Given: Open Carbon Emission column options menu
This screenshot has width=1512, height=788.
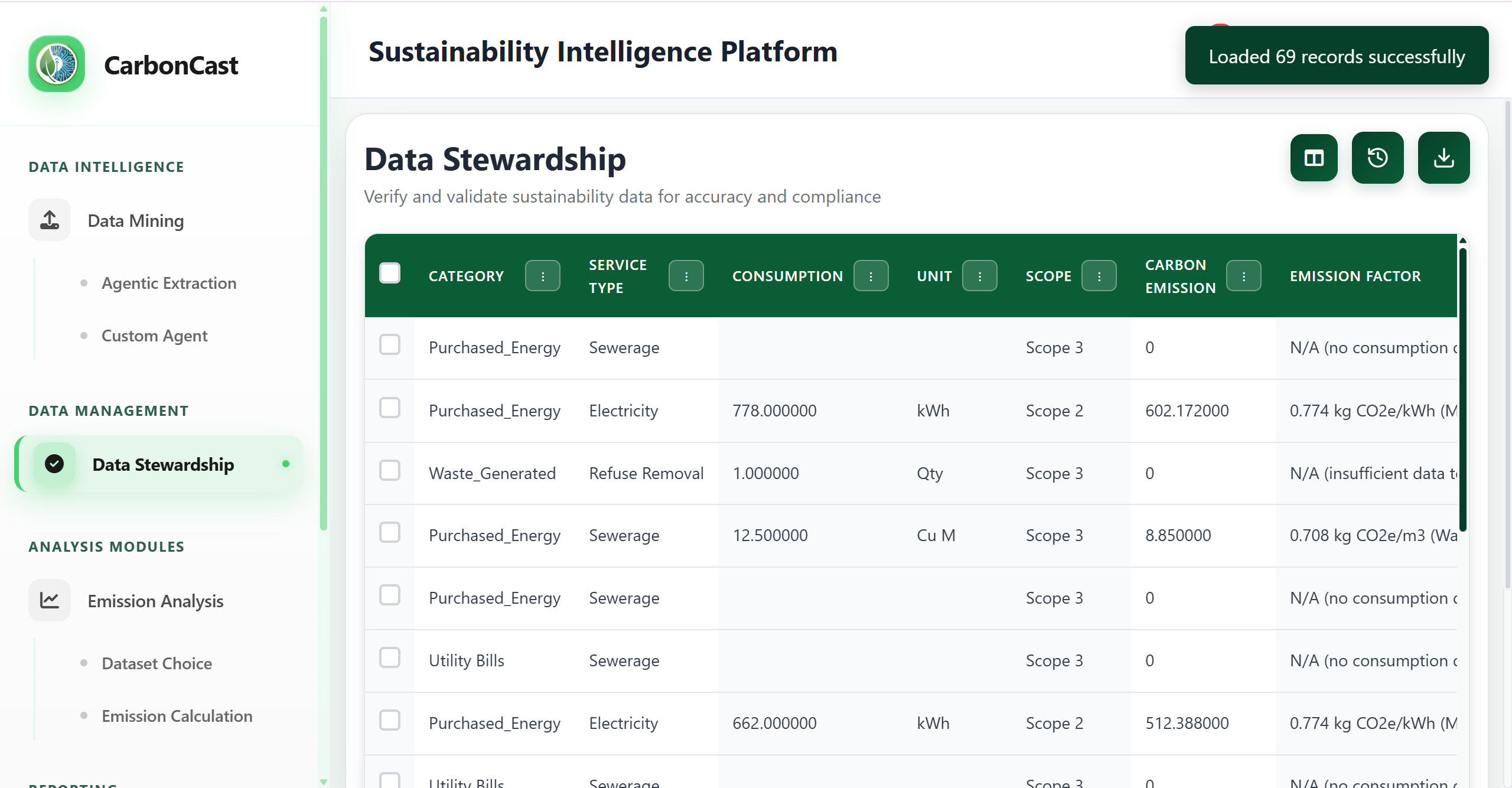Looking at the screenshot, I should point(1243,276).
